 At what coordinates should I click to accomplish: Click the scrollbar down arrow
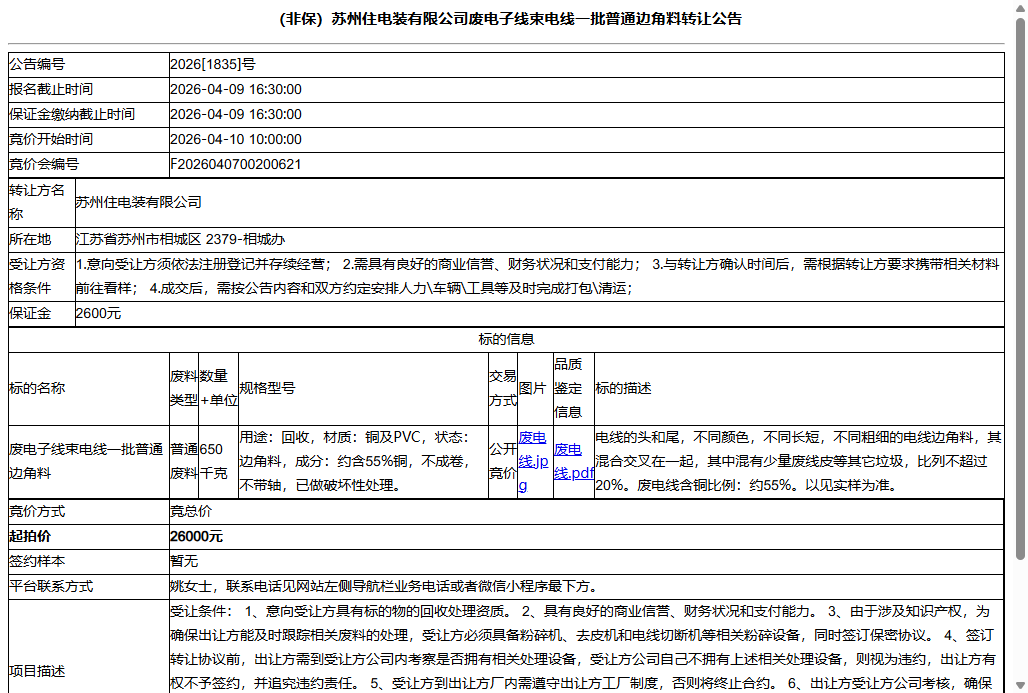click(x=1020, y=686)
